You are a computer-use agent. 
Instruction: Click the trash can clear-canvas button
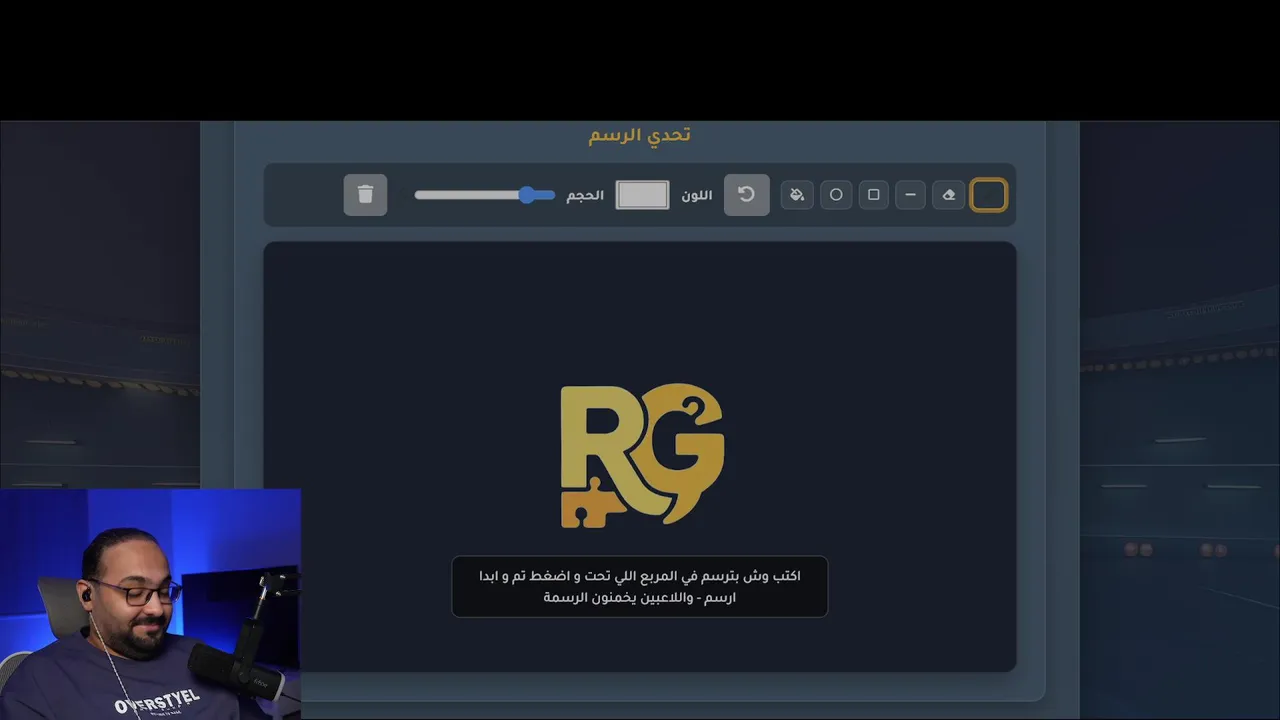point(365,195)
